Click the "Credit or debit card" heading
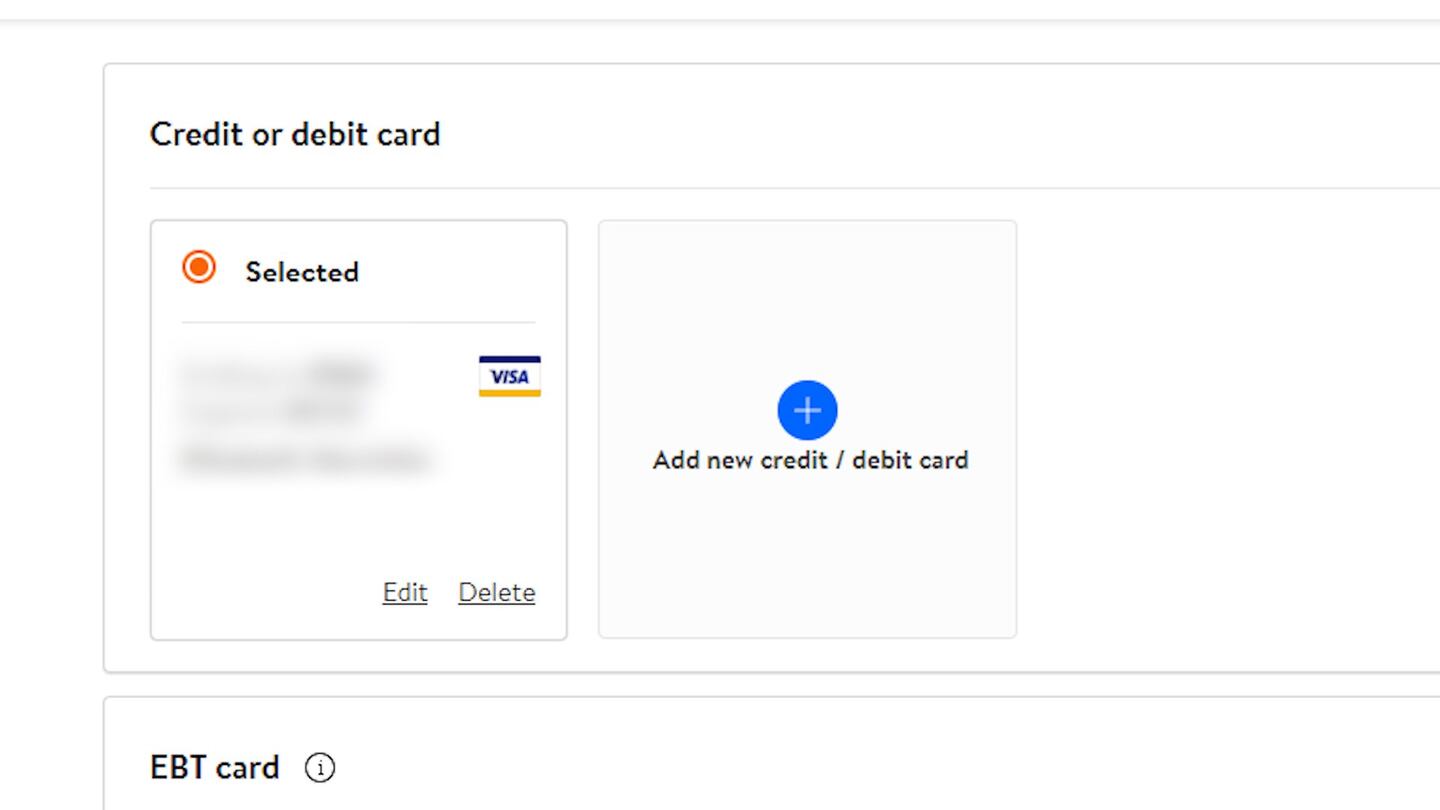1440x810 pixels. pos(295,135)
